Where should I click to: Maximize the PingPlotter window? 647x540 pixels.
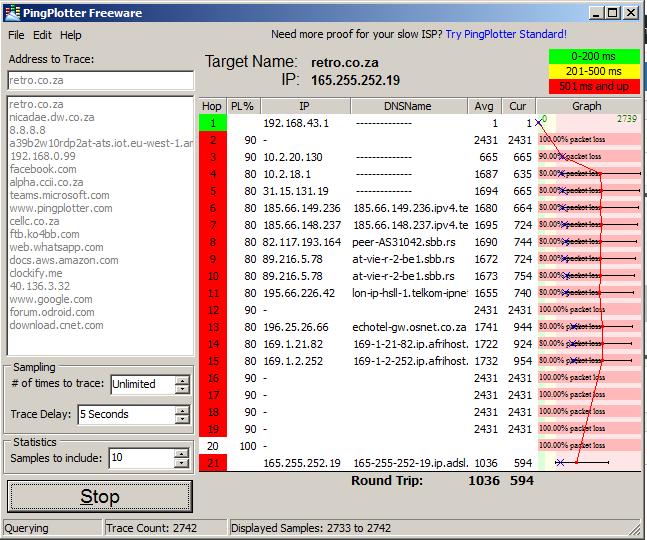pos(613,13)
